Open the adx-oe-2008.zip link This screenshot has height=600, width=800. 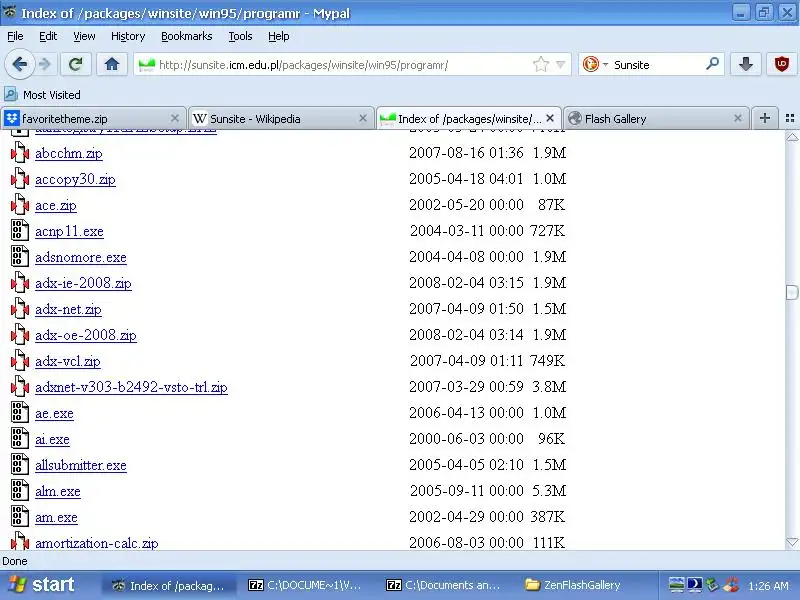(x=86, y=335)
